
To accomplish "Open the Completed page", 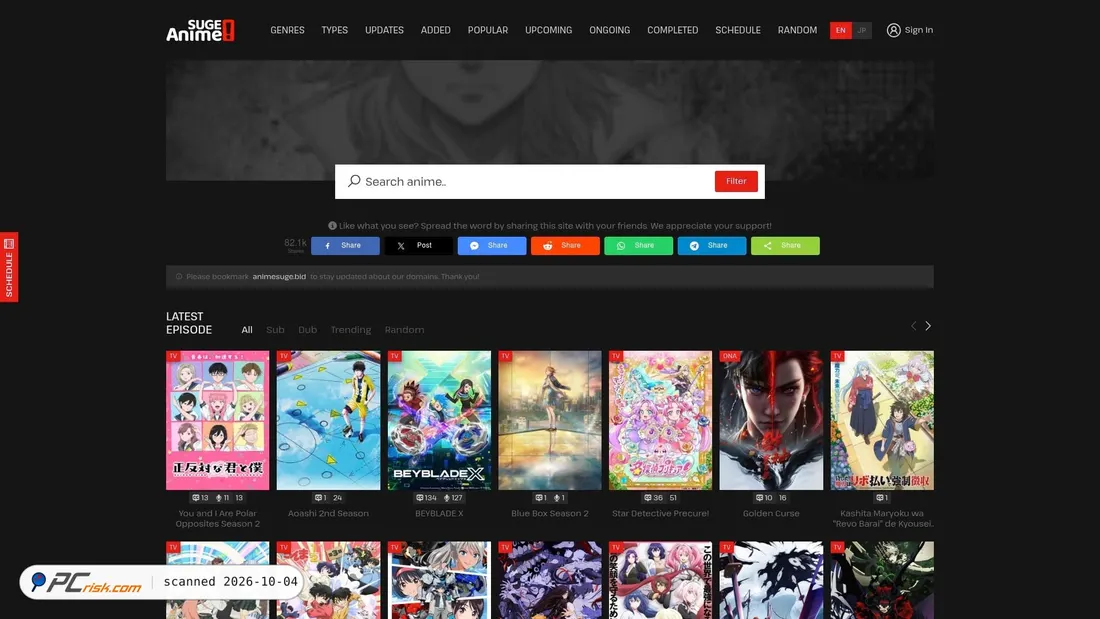I will [x=673, y=30].
